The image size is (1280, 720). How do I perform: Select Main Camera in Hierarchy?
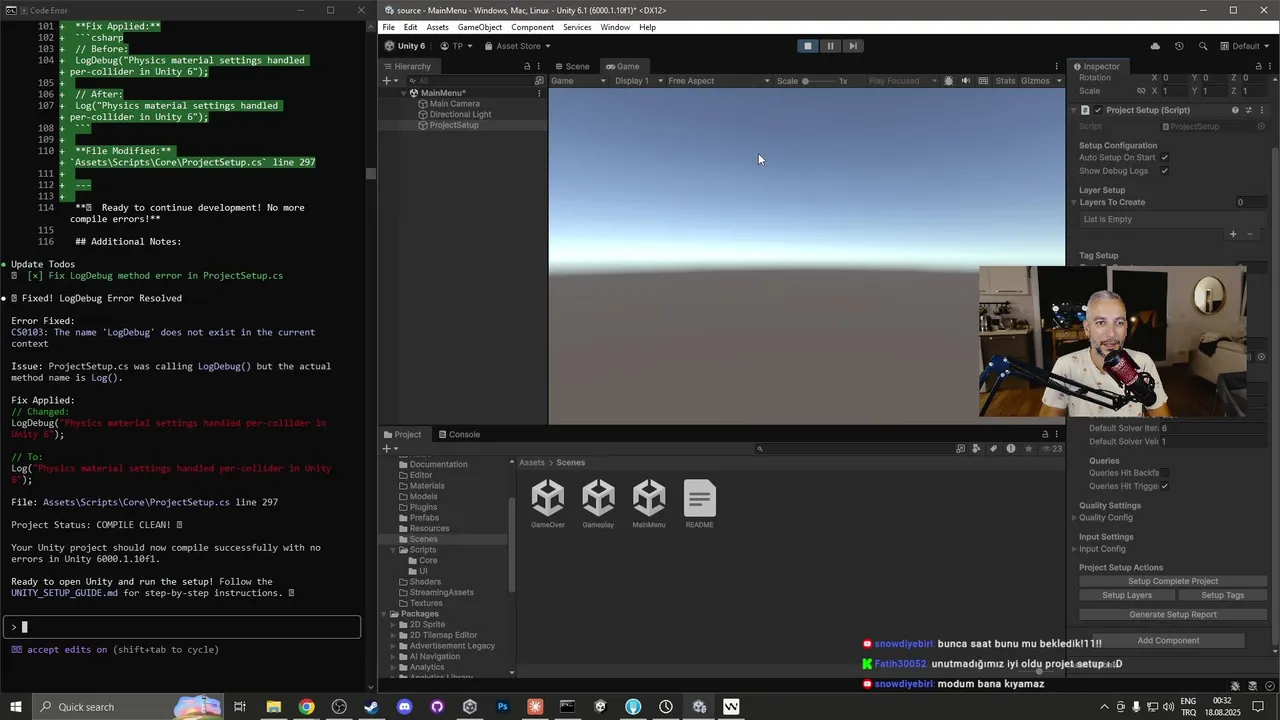[x=454, y=104]
